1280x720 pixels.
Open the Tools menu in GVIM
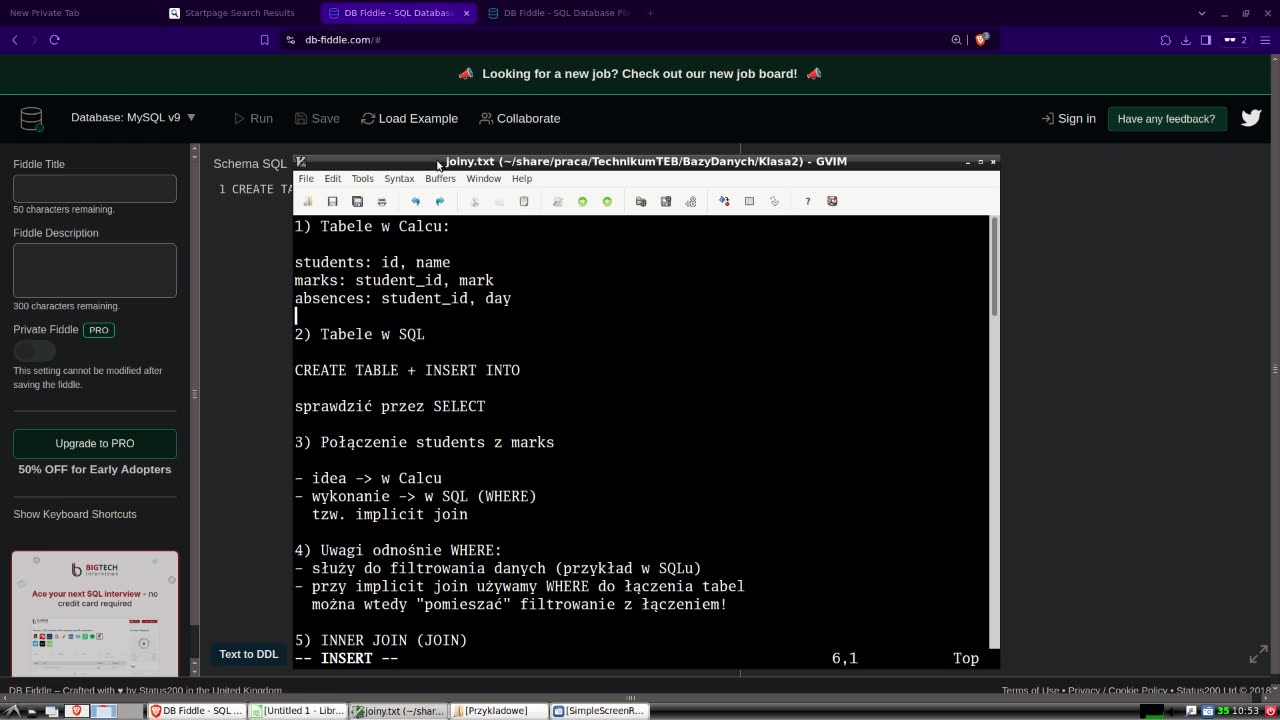[362, 179]
